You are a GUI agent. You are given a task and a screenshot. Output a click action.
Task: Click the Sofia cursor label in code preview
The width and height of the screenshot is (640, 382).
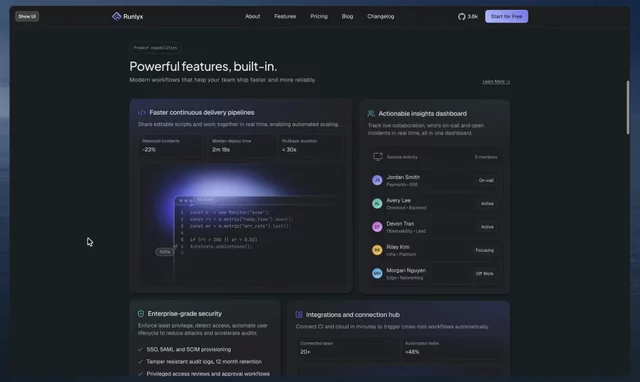(165, 252)
